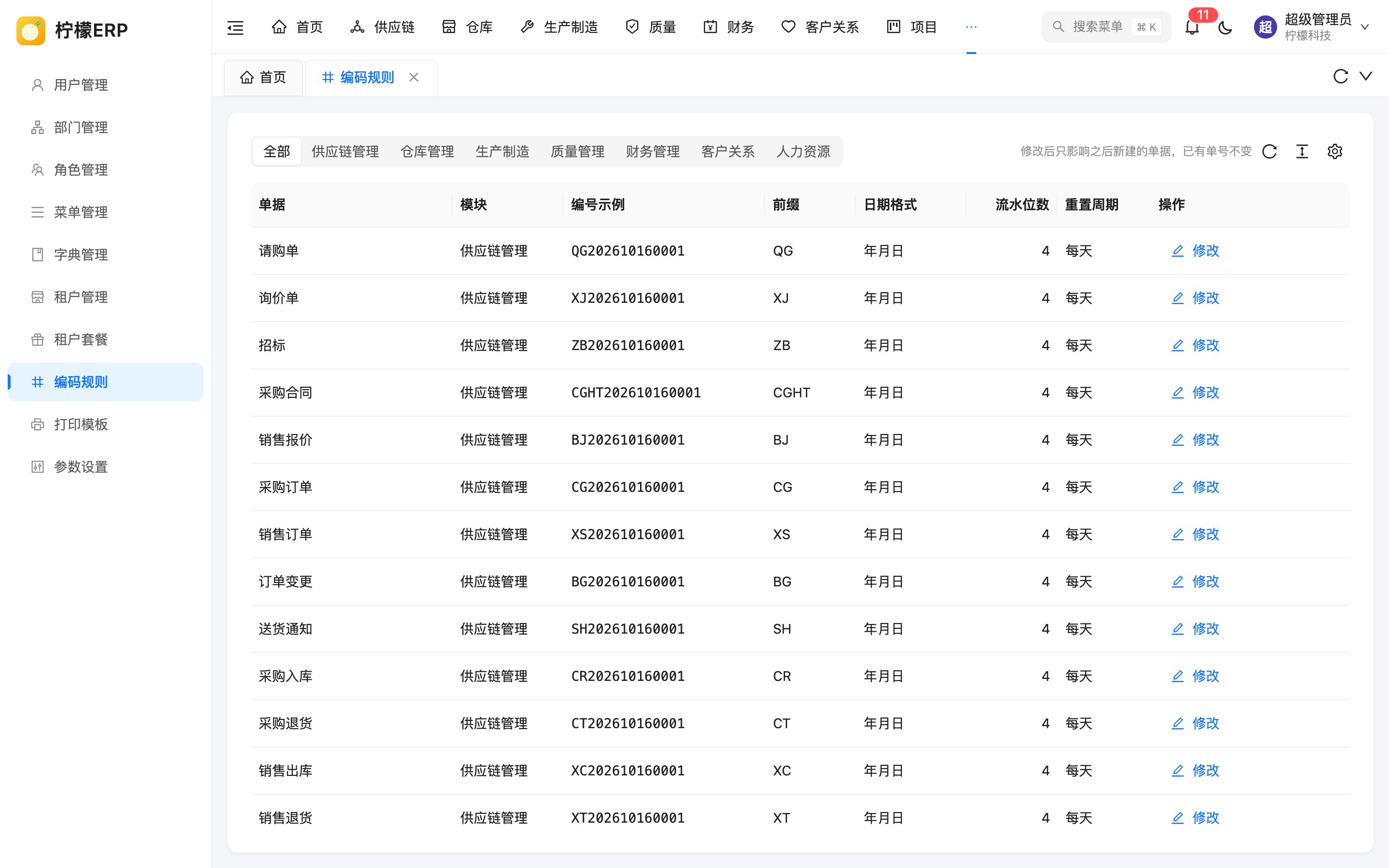Image resolution: width=1389 pixels, height=868 pixels.
Task: Open the top menu overflow ellipsis
Action: 971,27
